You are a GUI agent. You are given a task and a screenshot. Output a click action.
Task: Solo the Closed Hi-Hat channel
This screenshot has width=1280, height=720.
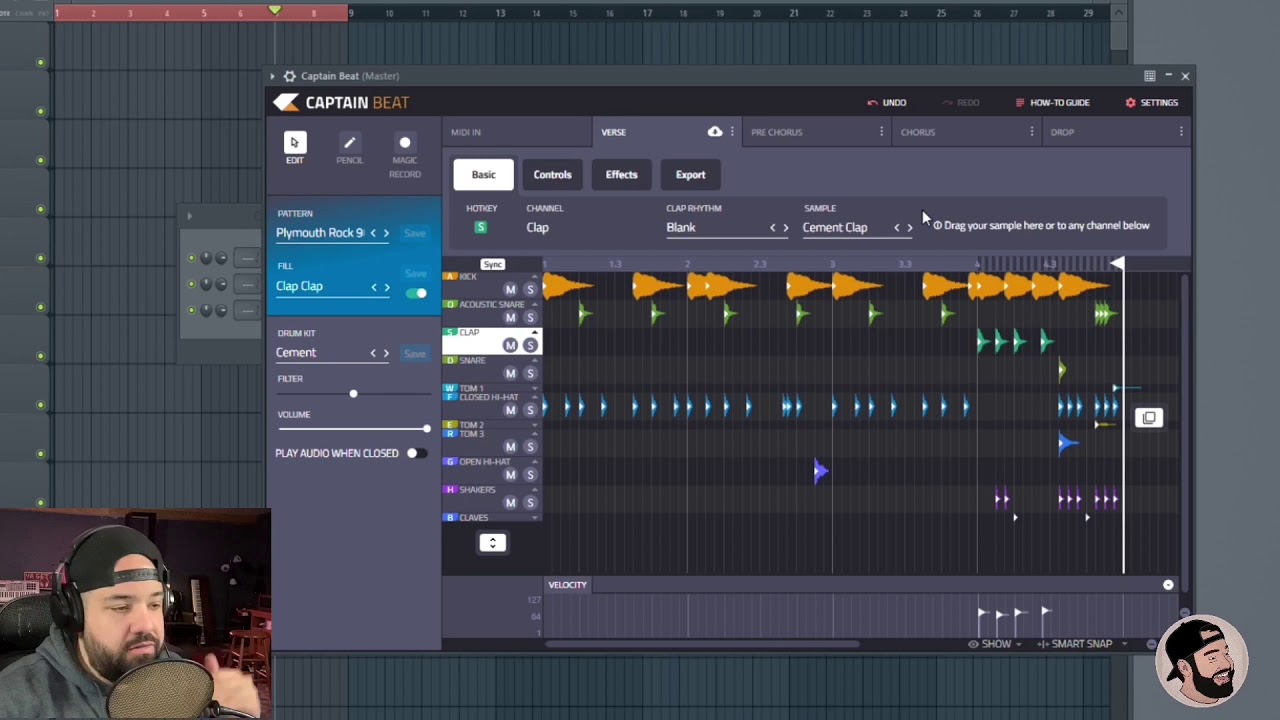coord(530,410)
